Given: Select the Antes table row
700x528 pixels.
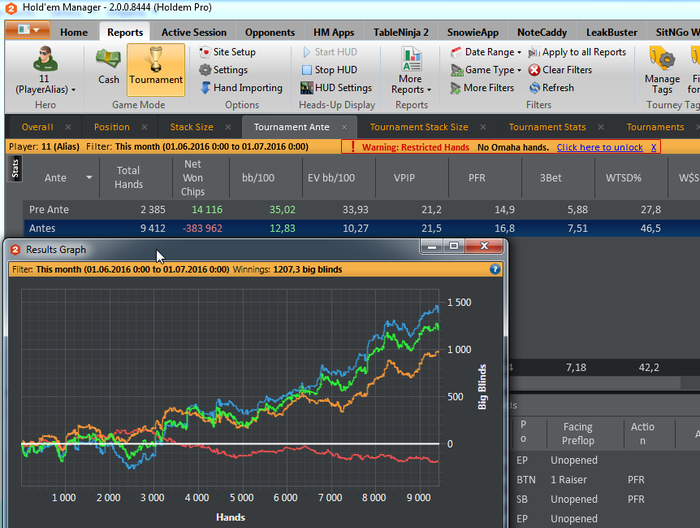Looking at the screenshot, I should [362, 229].
